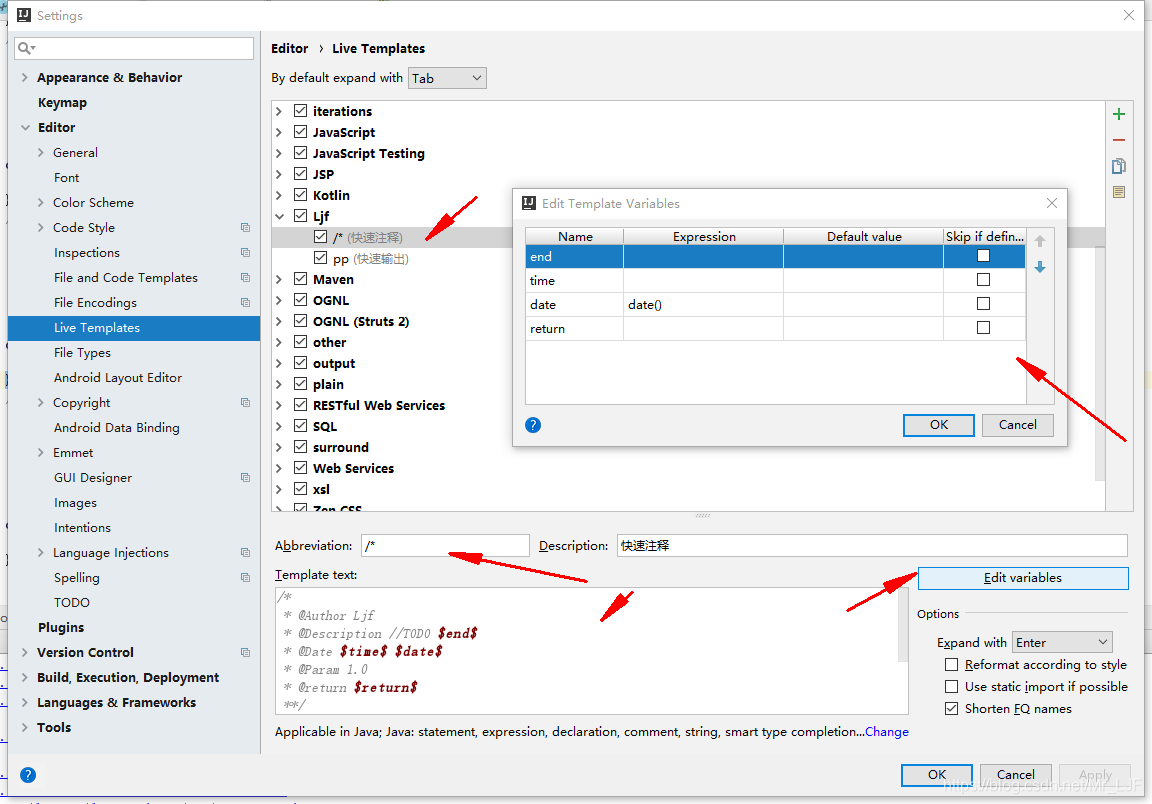This screenshot has height=804, width=1152.
Task: Click project-level icon beside Spelling
Action: [x=245, y=578]
